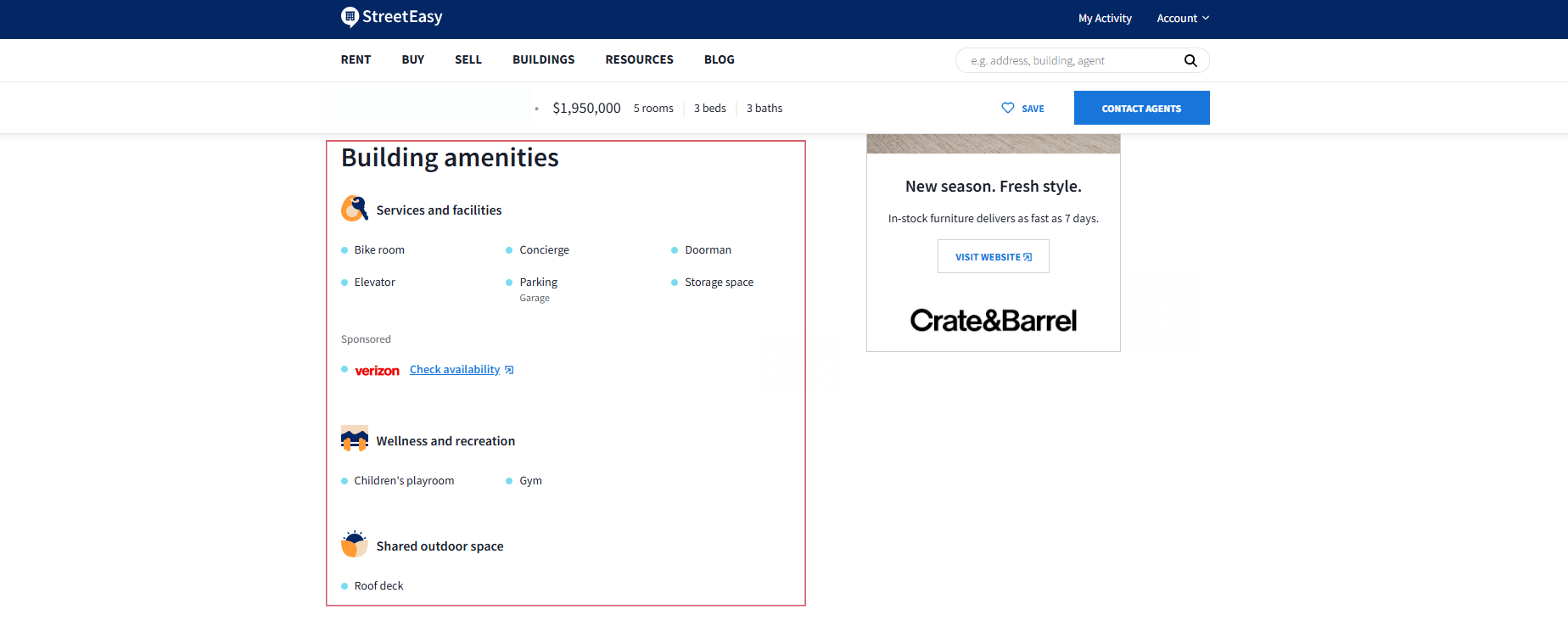The width and height of the screenshot is (1568, 621).
Task: Click the Verizon Check availability link
Action: [x=456, y=370]
